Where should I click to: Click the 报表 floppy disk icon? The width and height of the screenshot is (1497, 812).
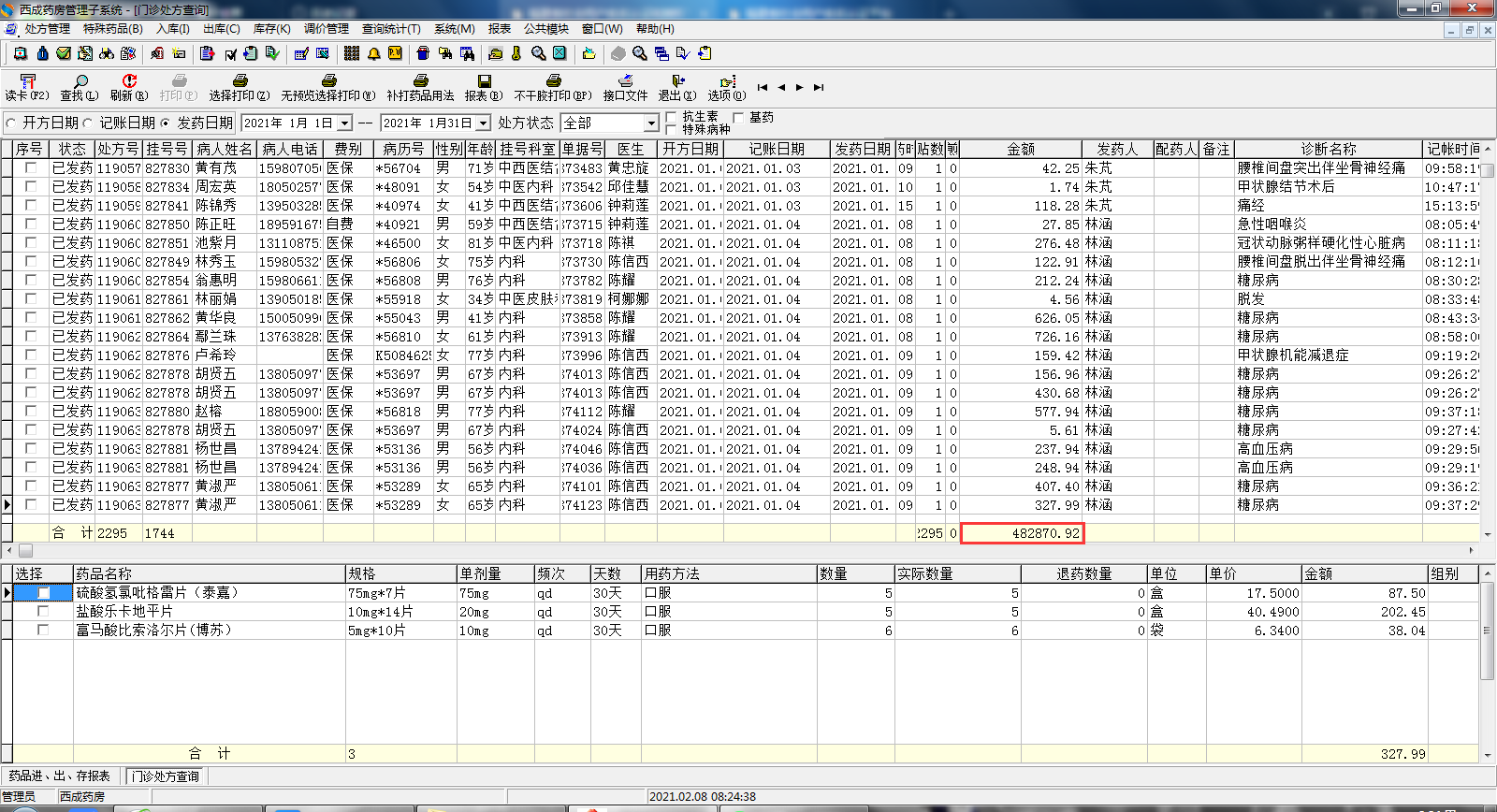tap(484, 82)
